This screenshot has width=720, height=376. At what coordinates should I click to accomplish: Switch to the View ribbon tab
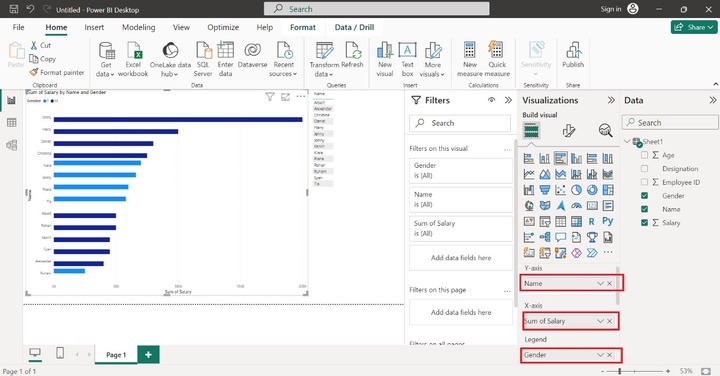tap(181, 28)
